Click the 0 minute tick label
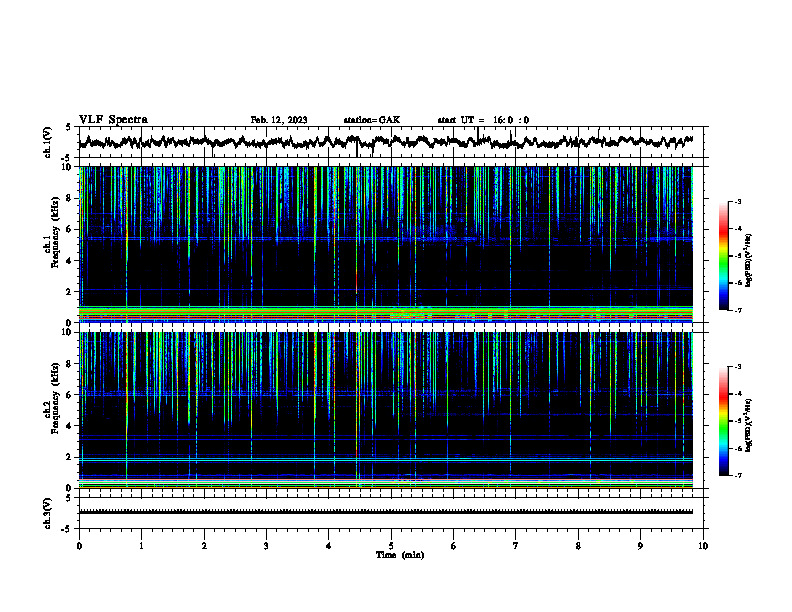 tap(79, 546)
